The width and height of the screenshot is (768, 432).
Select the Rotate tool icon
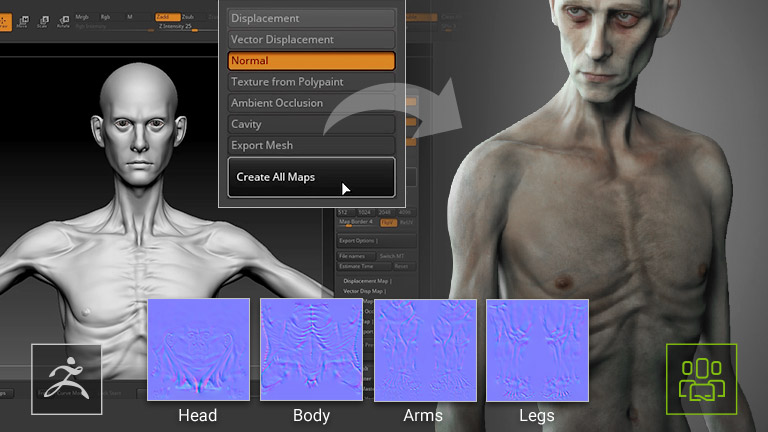tap(63, 20)
